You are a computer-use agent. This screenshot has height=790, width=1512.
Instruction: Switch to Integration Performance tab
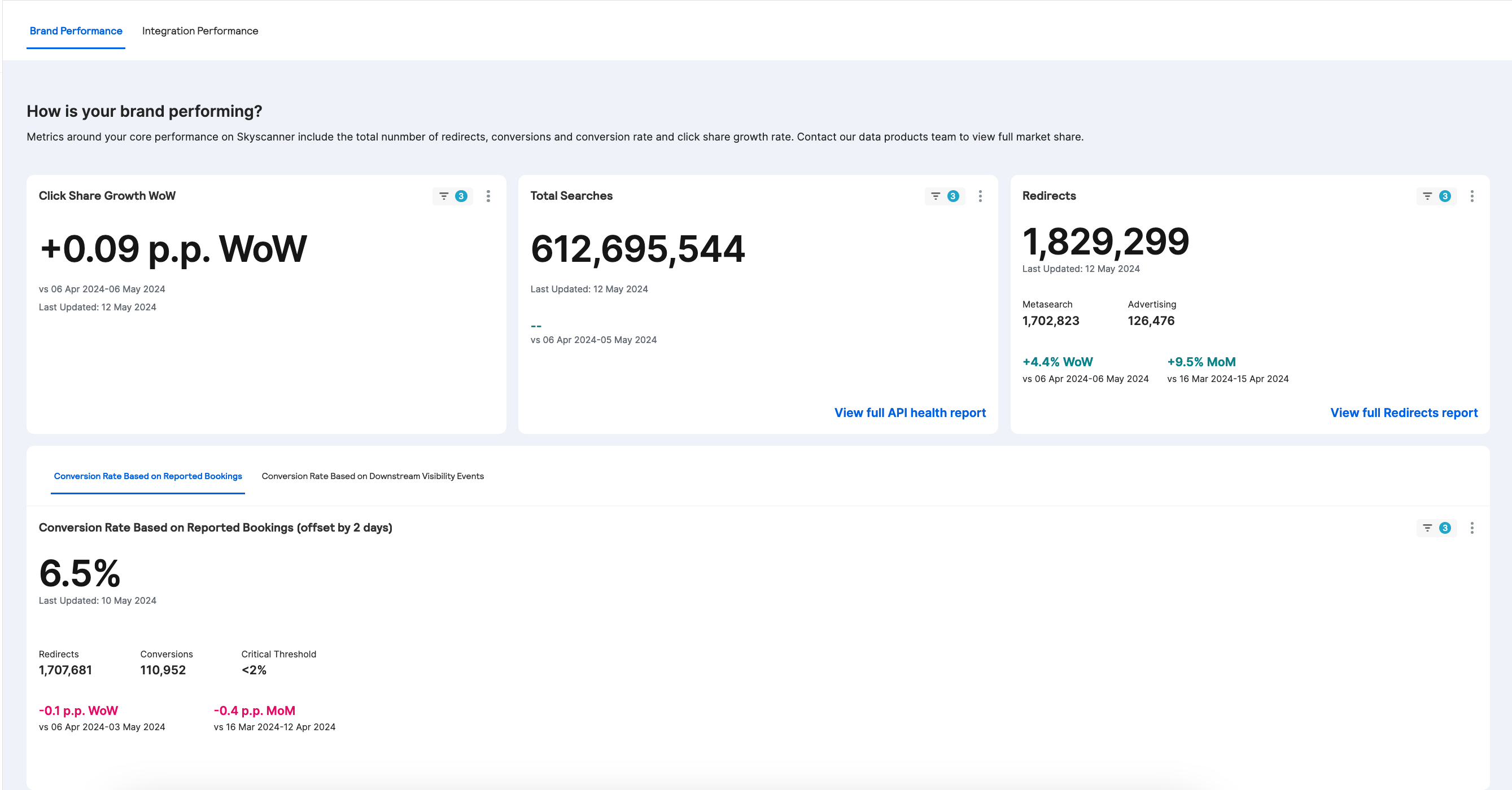200,30
